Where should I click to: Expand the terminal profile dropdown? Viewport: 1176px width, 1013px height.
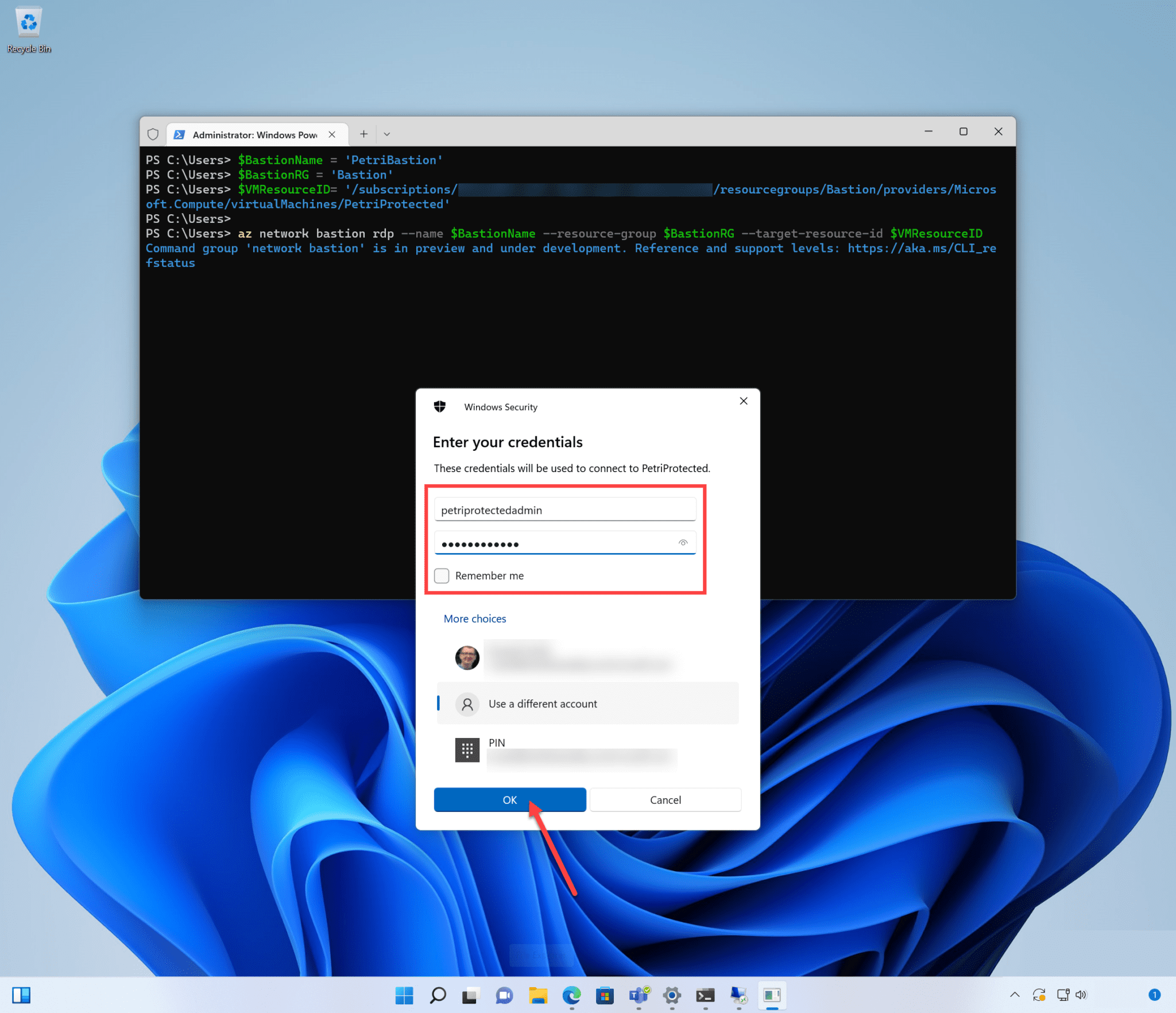pyautogui.click(x=386, y=134)
